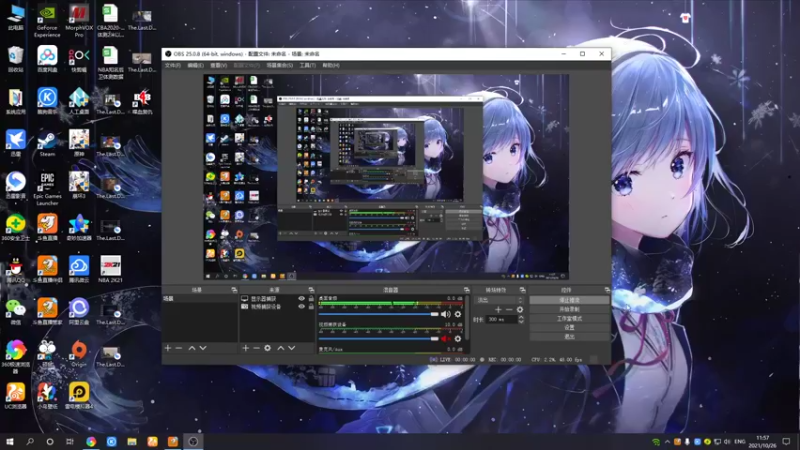The height and width of the screenshot is (450, 800).
Task: Move the scene down in the scenes list
Action: (203, 348)
